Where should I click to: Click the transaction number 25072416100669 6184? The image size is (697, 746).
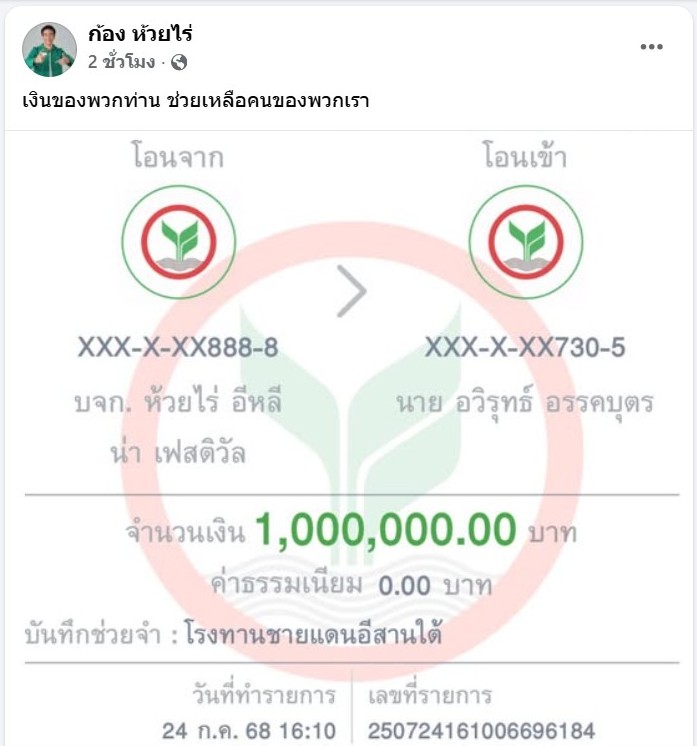(481, 731)
